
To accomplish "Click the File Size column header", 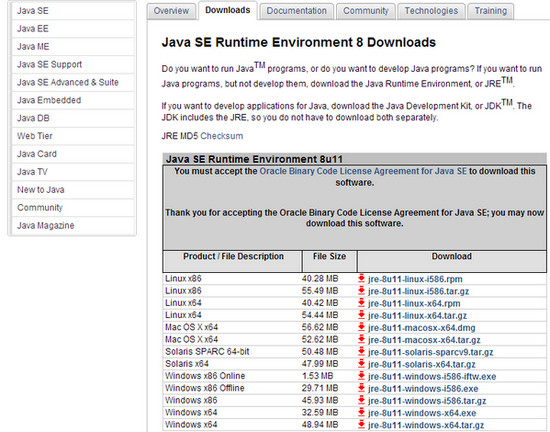I will tap(329, 261).
